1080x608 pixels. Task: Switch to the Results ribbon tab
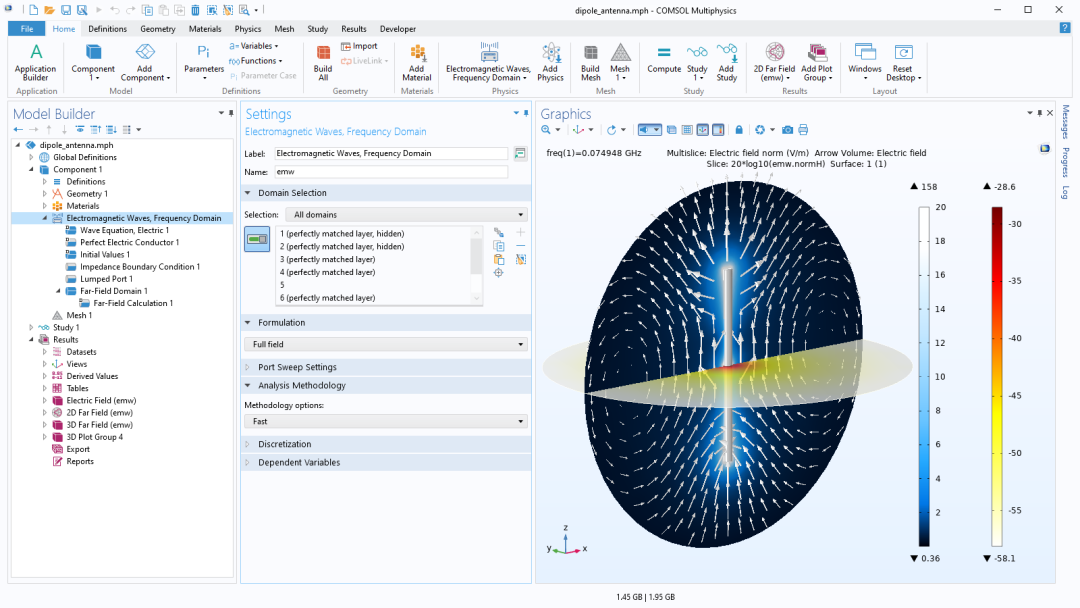(x=353, y=29)
